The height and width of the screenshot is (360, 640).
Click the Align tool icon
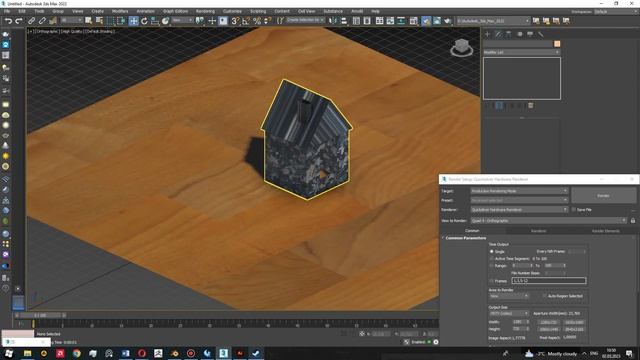point(344,21)
